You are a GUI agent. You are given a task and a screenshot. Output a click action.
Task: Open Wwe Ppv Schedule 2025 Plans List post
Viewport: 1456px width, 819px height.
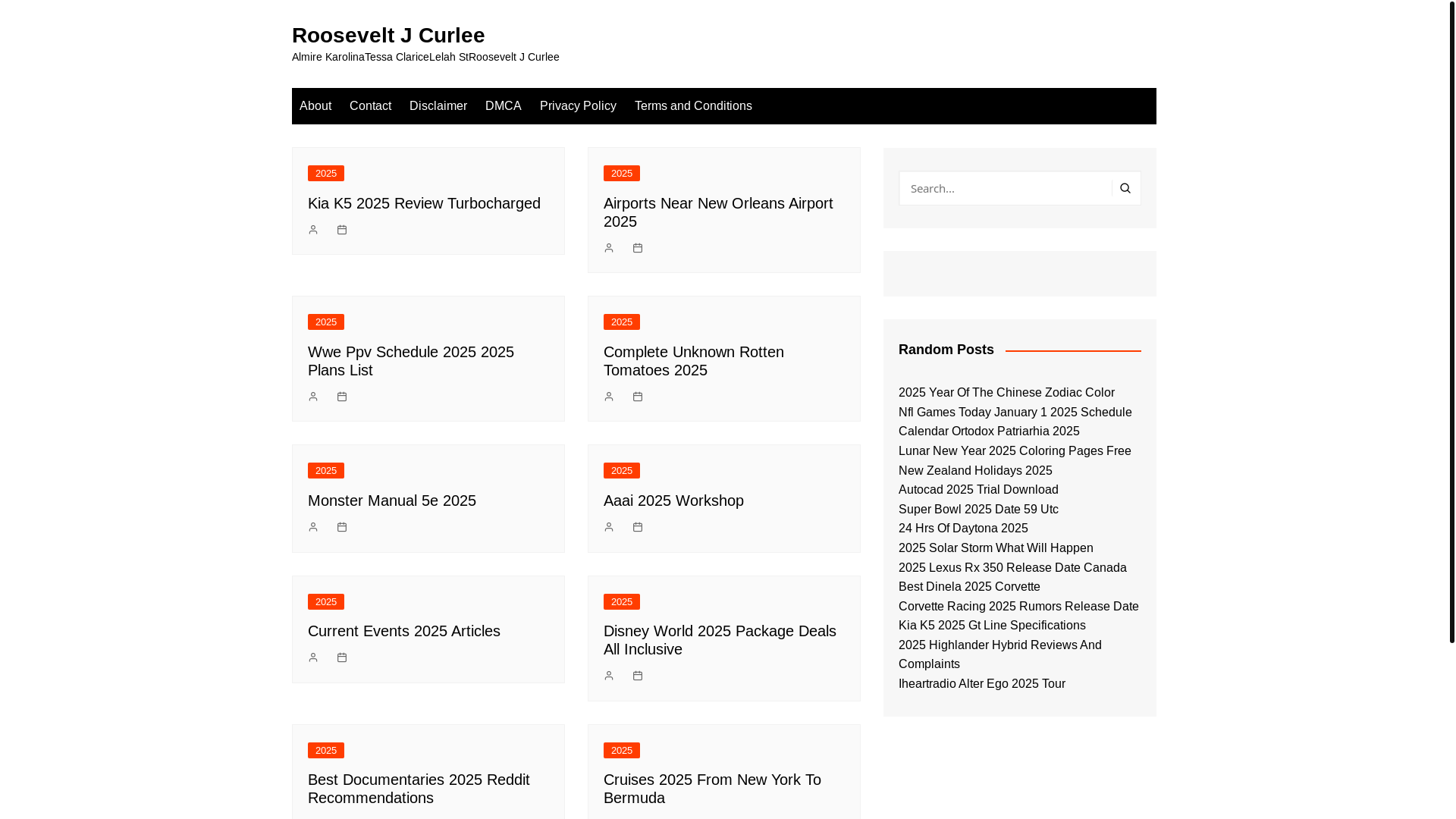click(411, 361)
